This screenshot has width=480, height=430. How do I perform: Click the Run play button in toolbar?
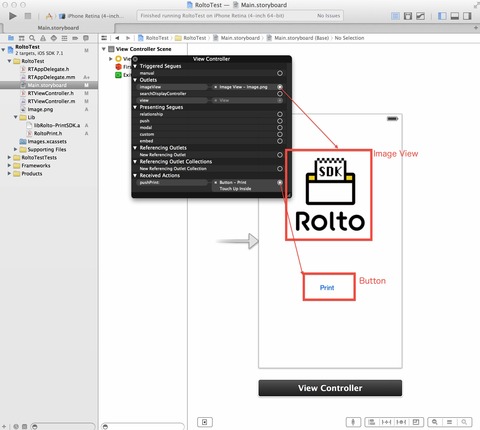(x=13, y=16)
